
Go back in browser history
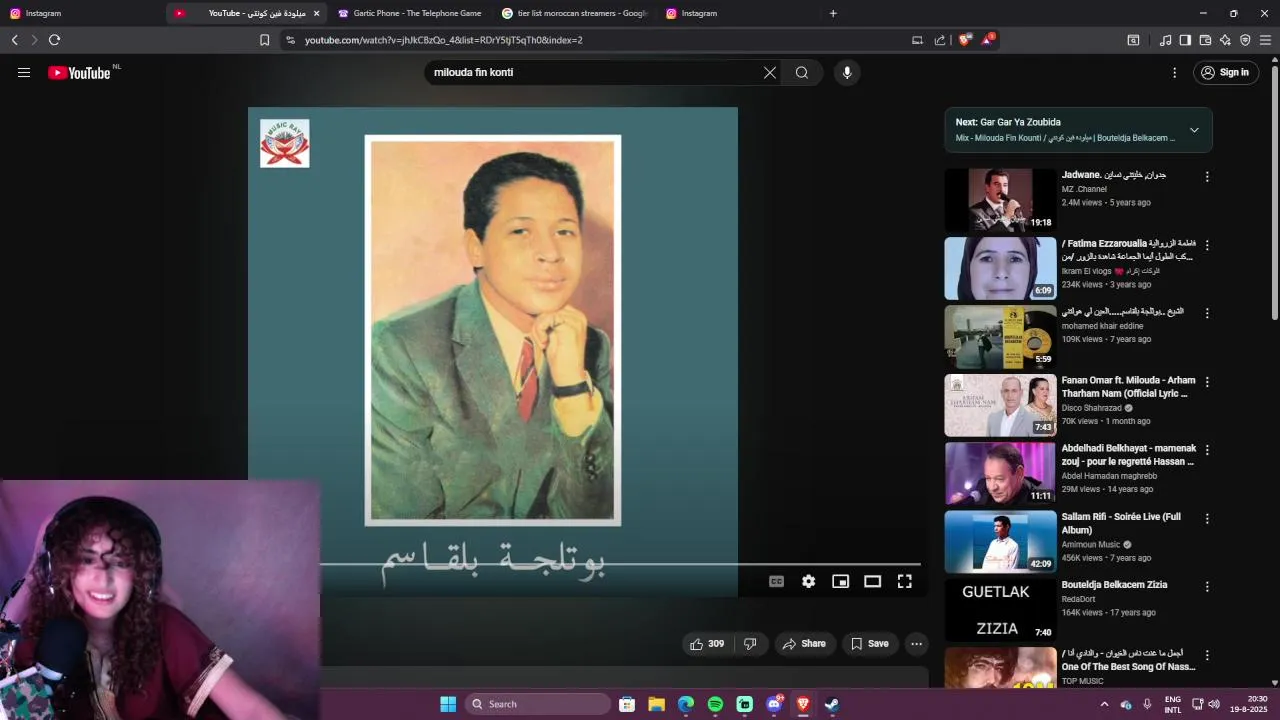point(14,40)
